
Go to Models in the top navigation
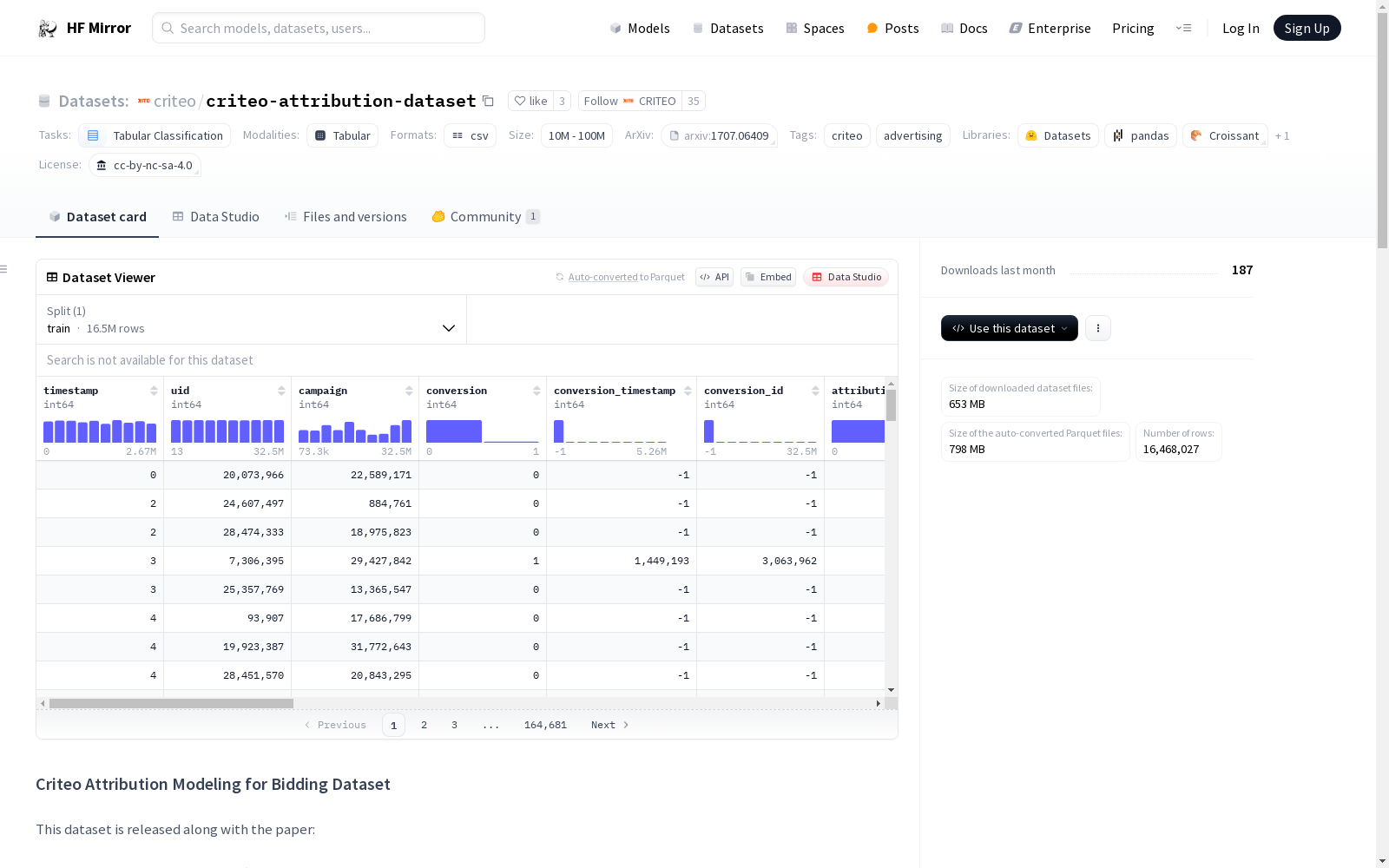click(x=640, y=29)
